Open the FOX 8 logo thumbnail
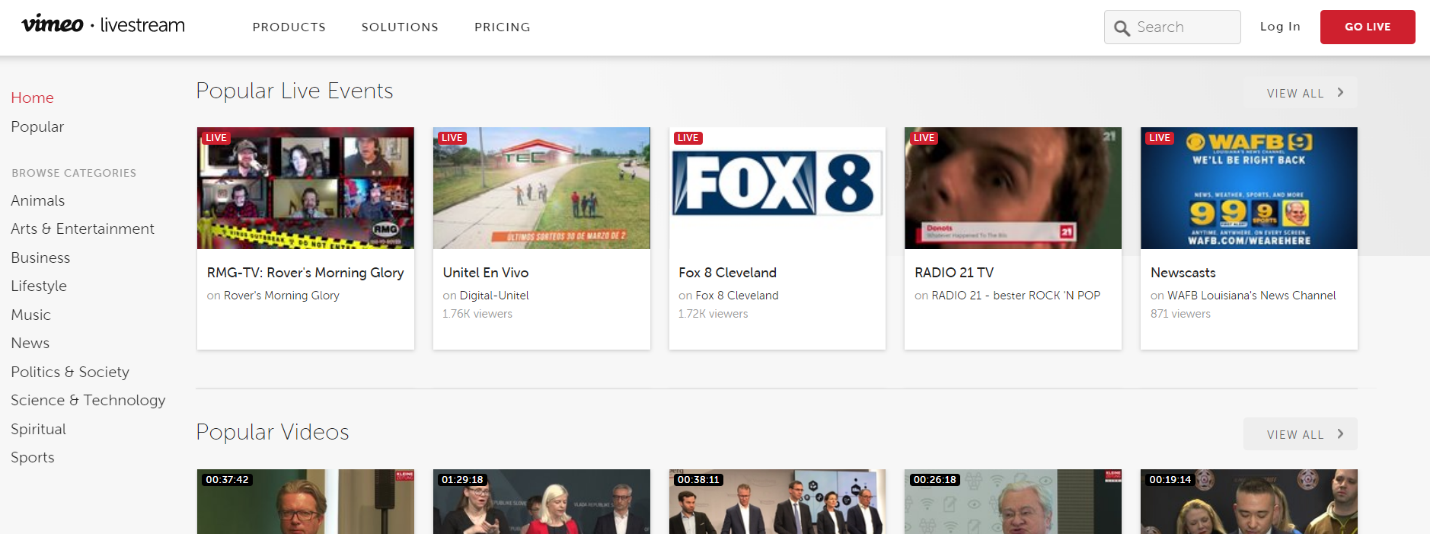This screenshot has height=534, width=1430. [777, 188]
